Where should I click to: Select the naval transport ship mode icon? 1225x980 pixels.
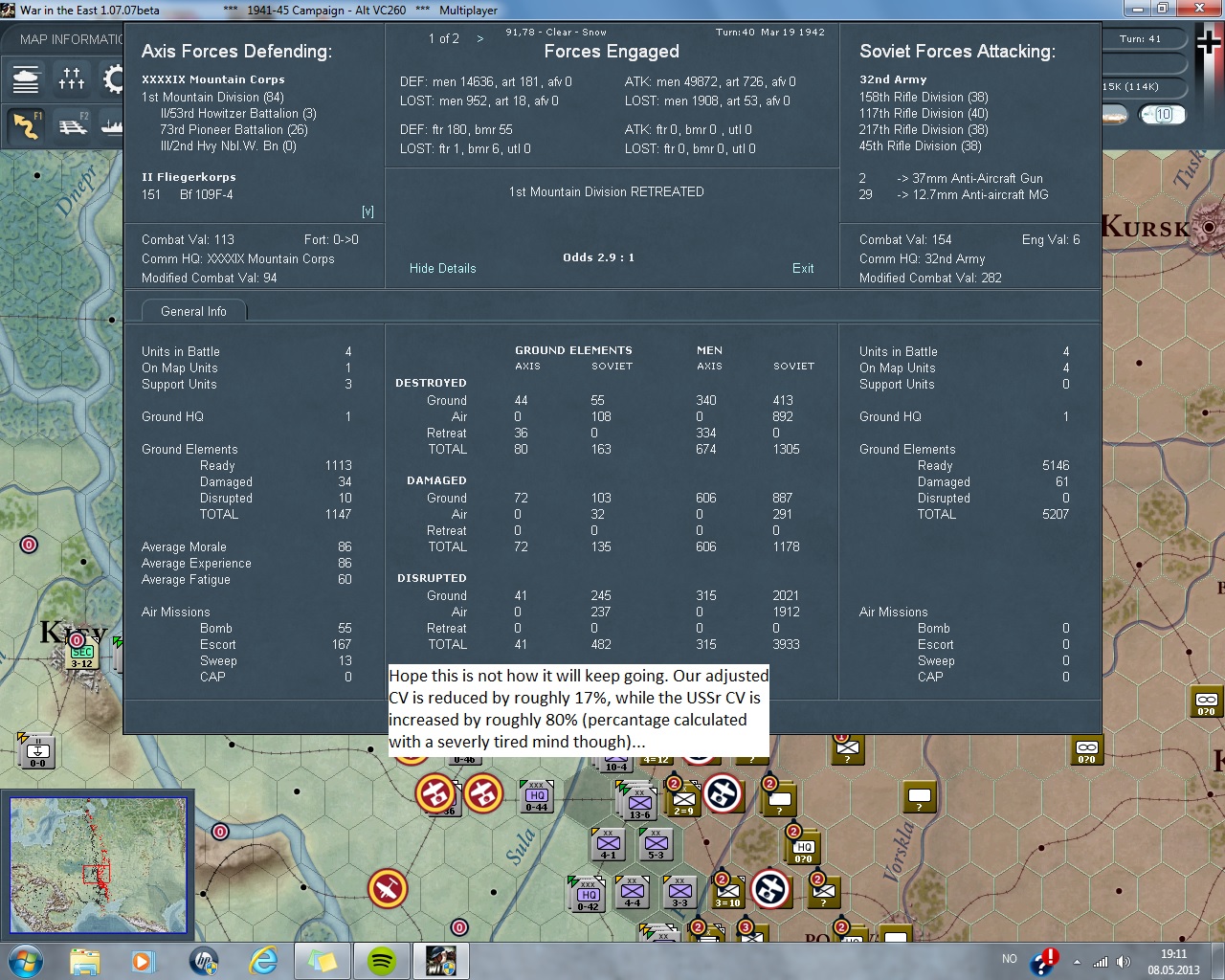[113, 125]
